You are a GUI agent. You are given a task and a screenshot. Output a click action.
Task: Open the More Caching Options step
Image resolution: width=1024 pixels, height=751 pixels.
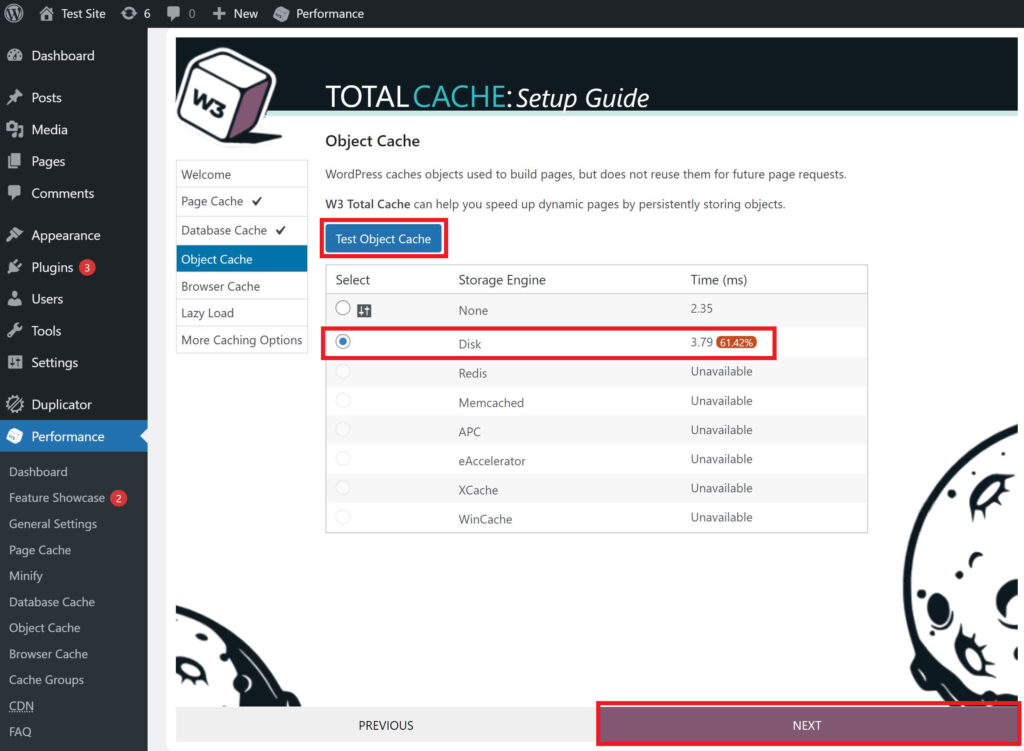click(242, 340)
